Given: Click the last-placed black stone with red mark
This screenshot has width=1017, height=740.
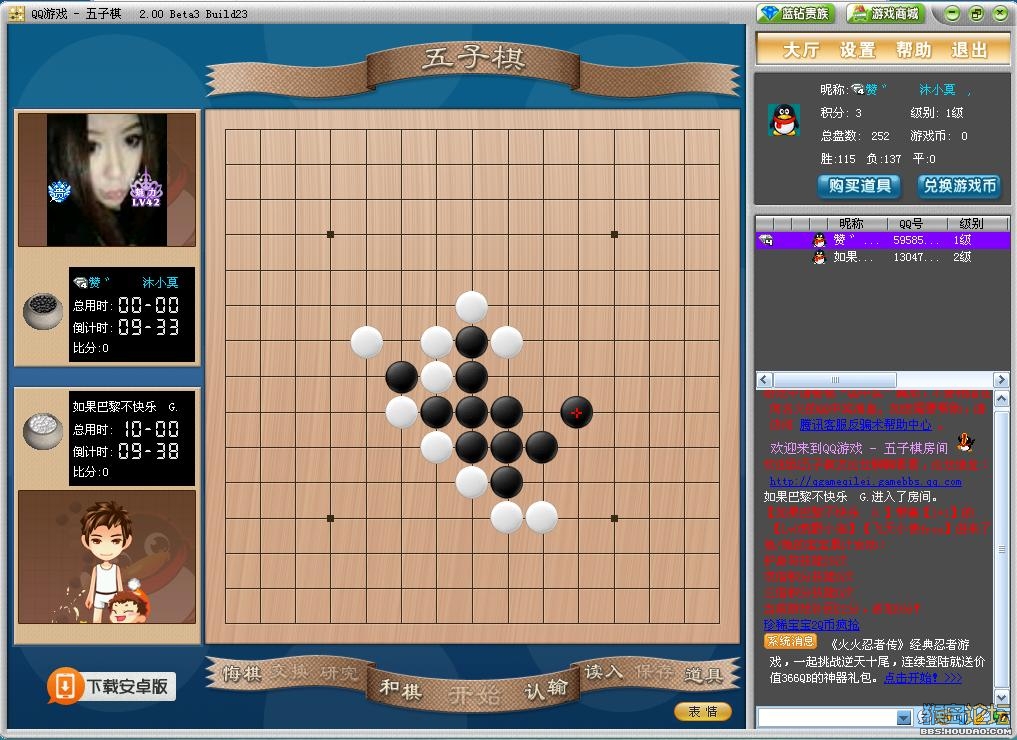Looking at the screenshot, I should coord(576,412).
